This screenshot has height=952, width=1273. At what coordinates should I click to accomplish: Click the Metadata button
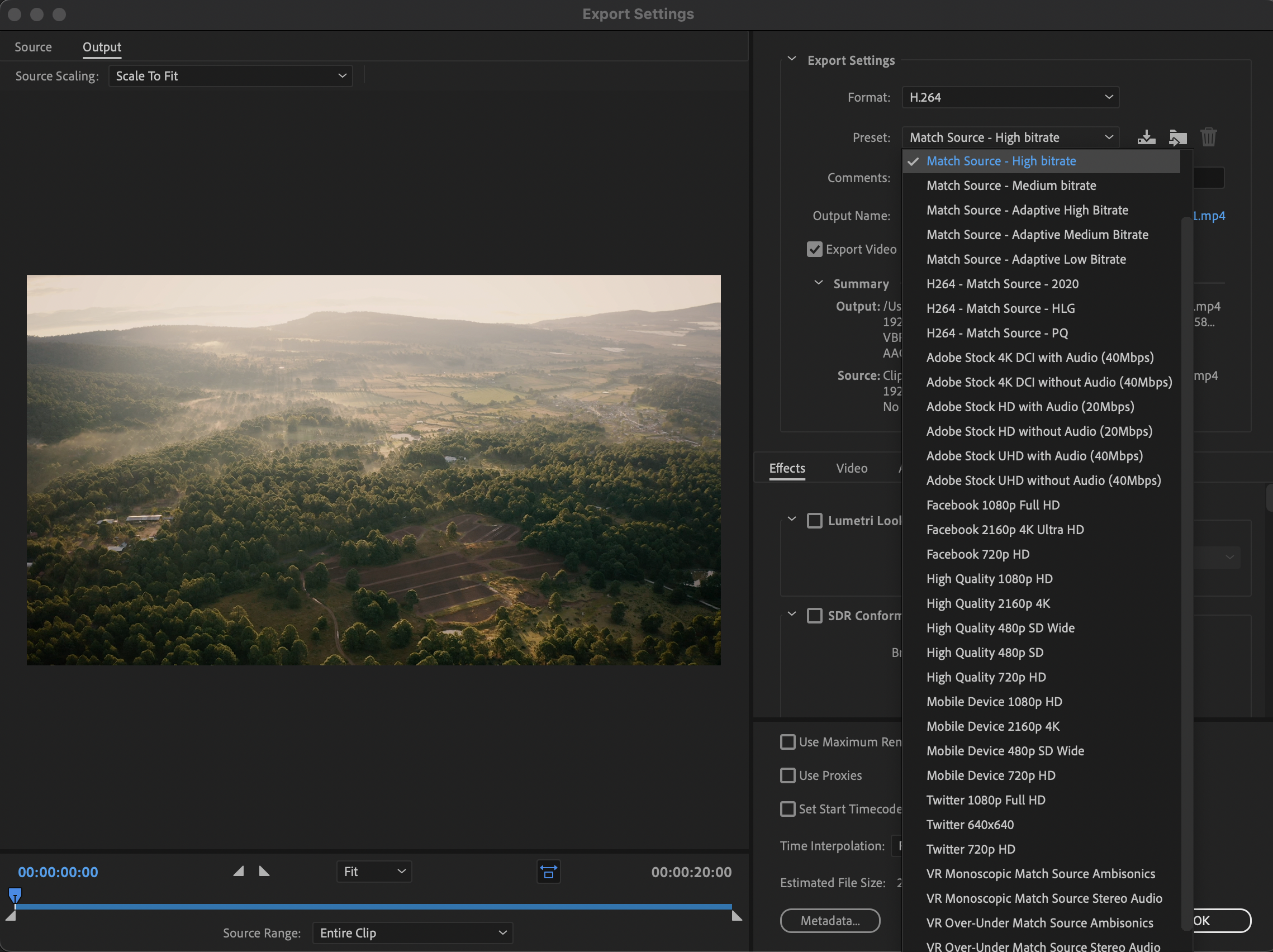tap(829, 920)
